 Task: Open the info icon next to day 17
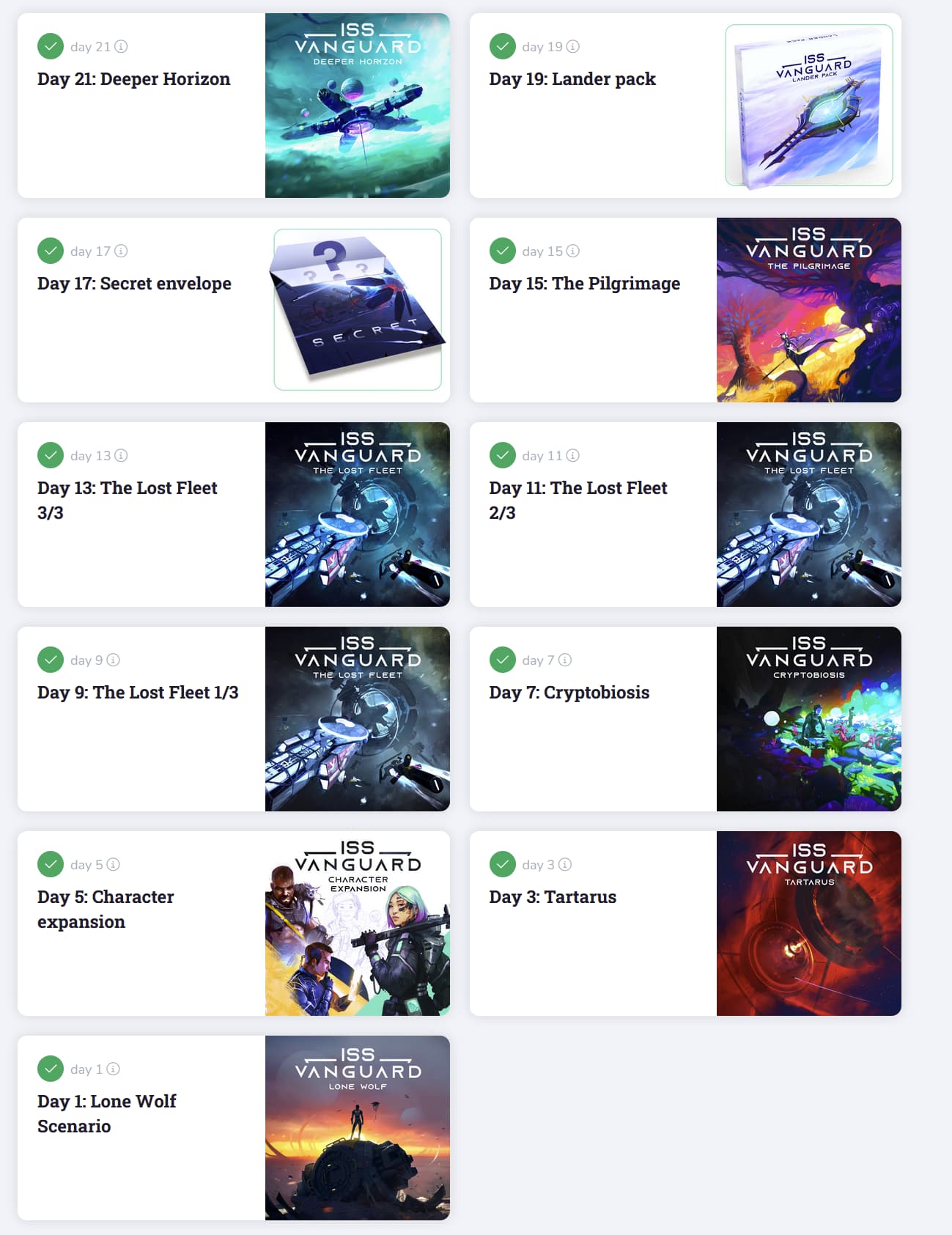121,251
